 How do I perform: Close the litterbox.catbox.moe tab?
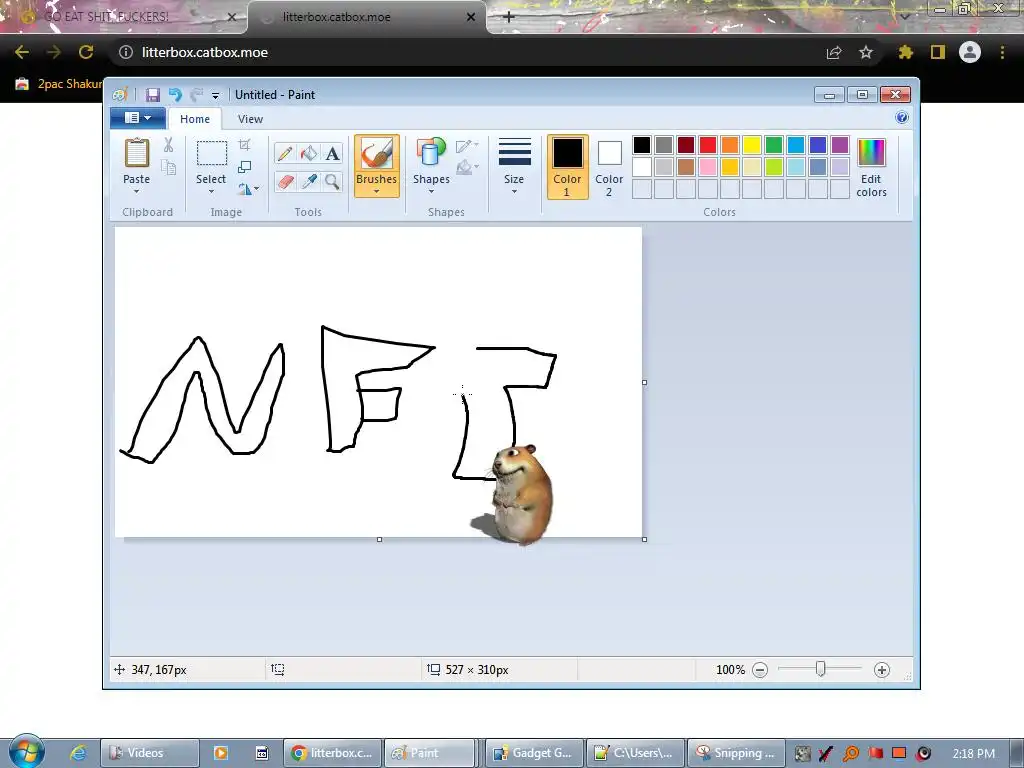pyautogui.click(x=471, y=17)
